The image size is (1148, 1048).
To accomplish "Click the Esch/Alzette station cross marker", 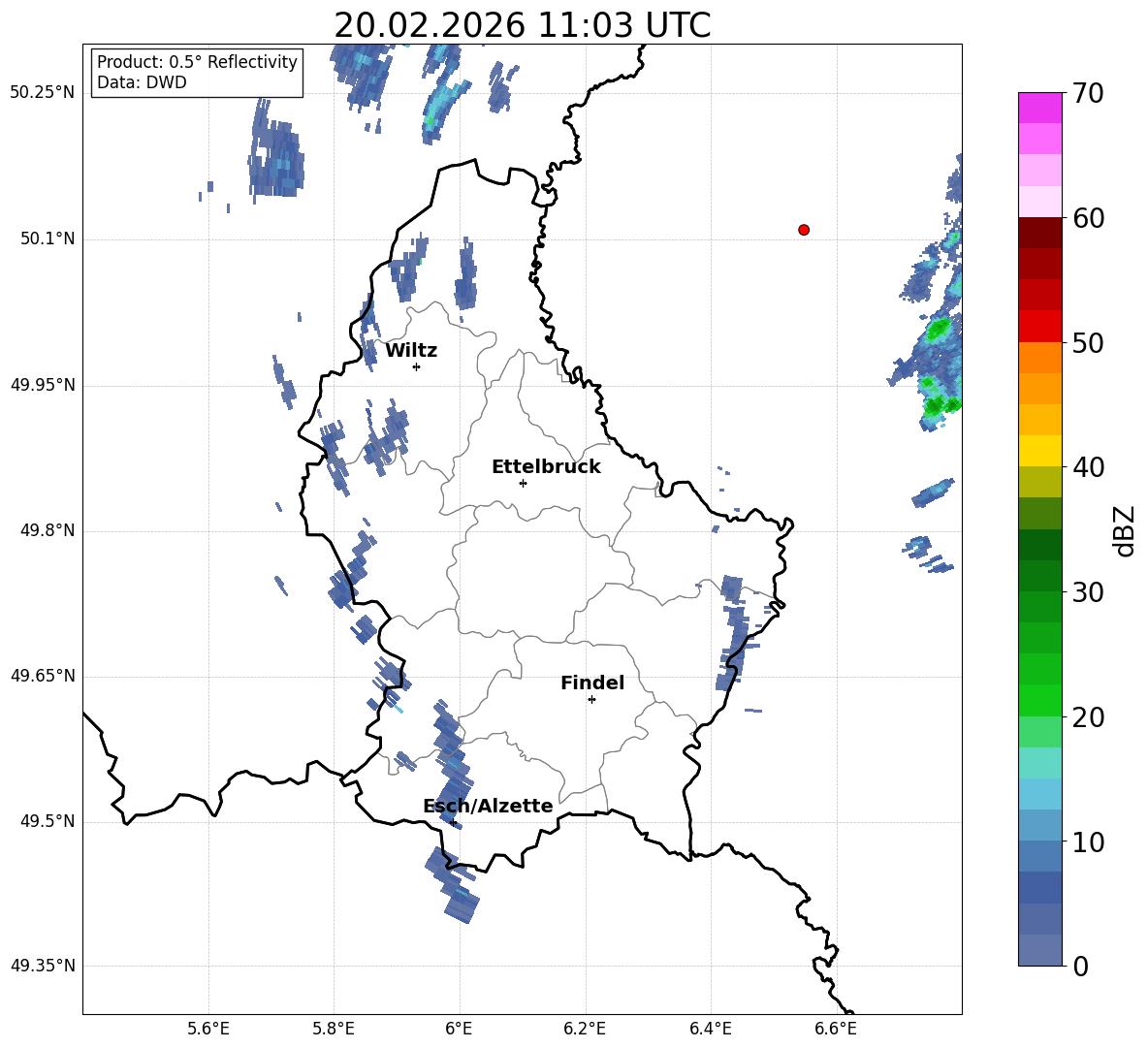I will tap(453, 822).
